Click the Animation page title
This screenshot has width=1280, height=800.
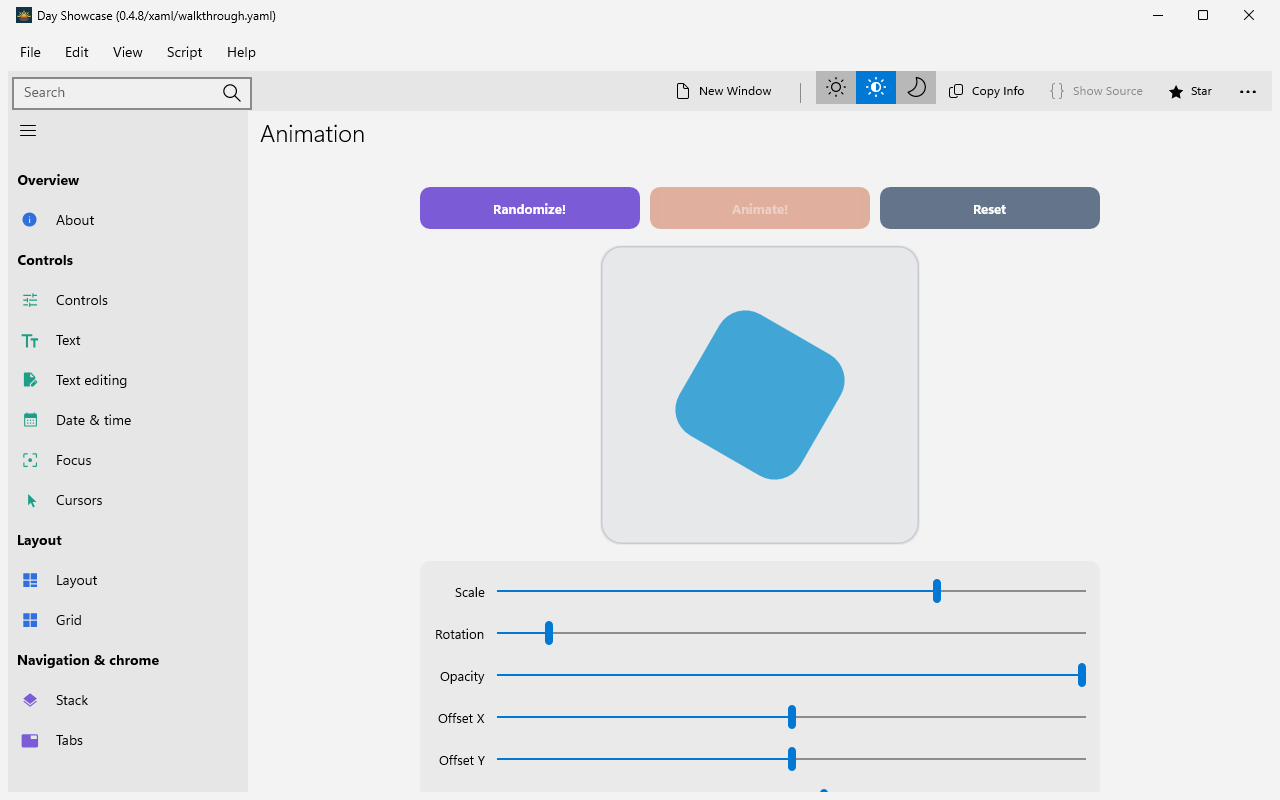[313, 134]
